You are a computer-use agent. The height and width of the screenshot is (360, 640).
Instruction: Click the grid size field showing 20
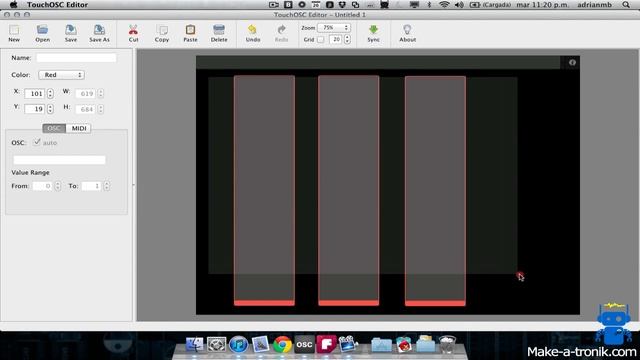point(336,39)
